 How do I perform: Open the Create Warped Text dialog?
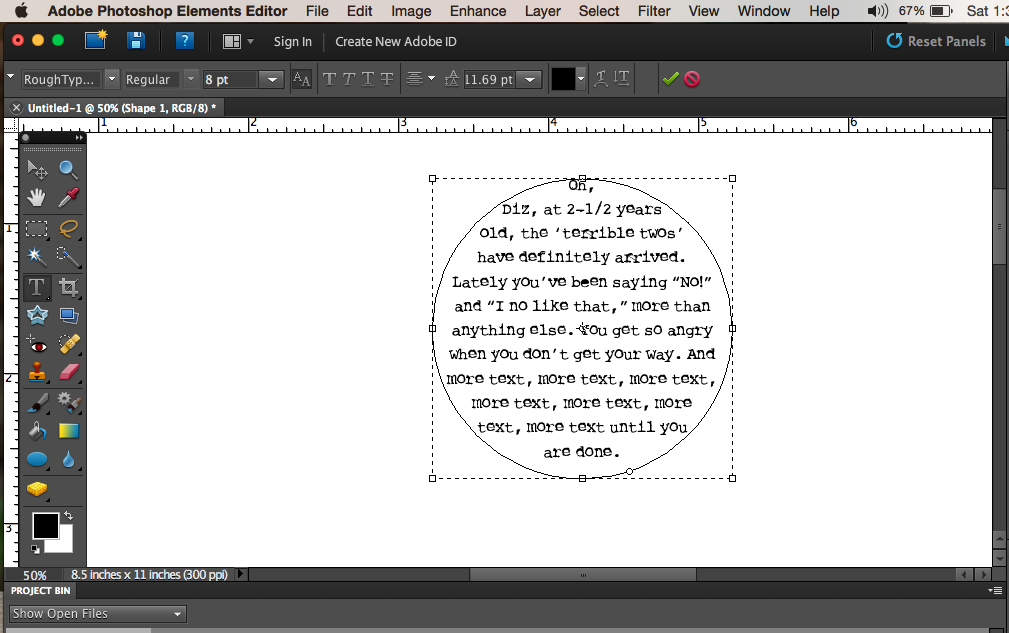coord(601,78)
